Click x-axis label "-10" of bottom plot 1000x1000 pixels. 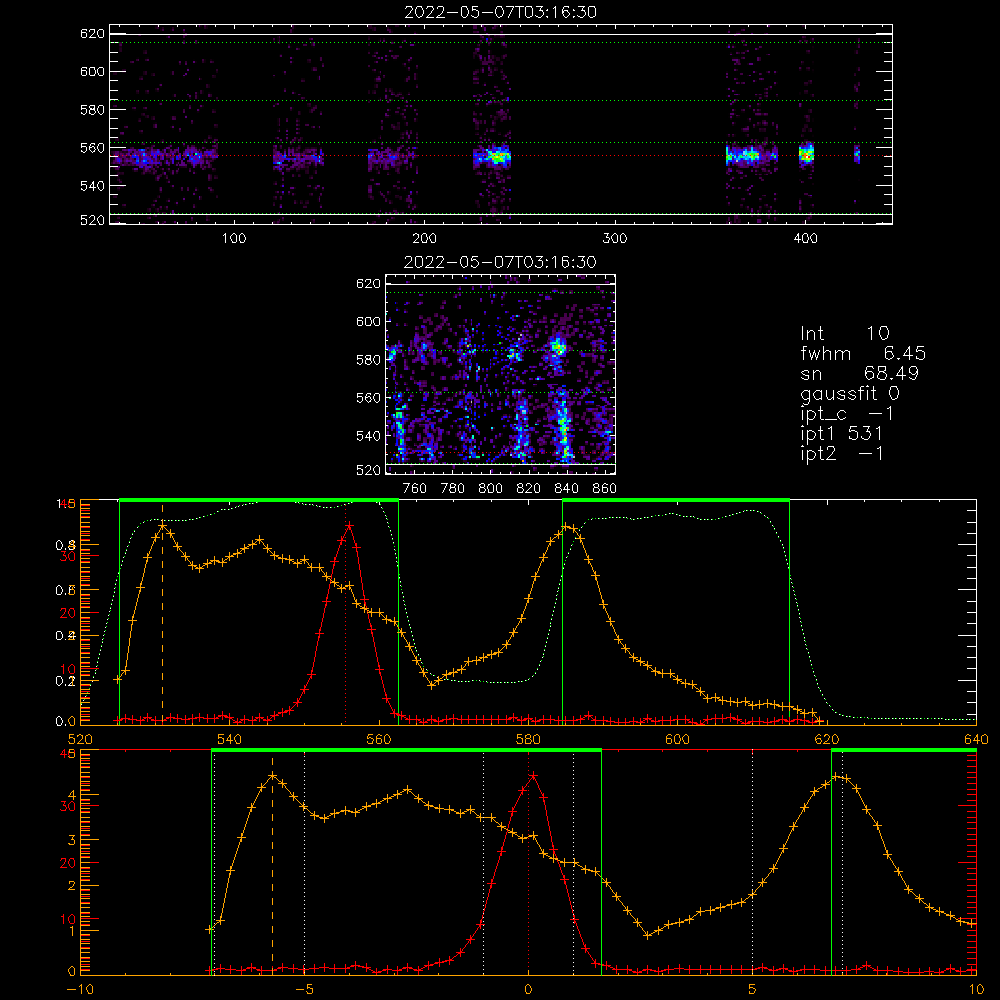pyautogui.click(x=80, y=989)
